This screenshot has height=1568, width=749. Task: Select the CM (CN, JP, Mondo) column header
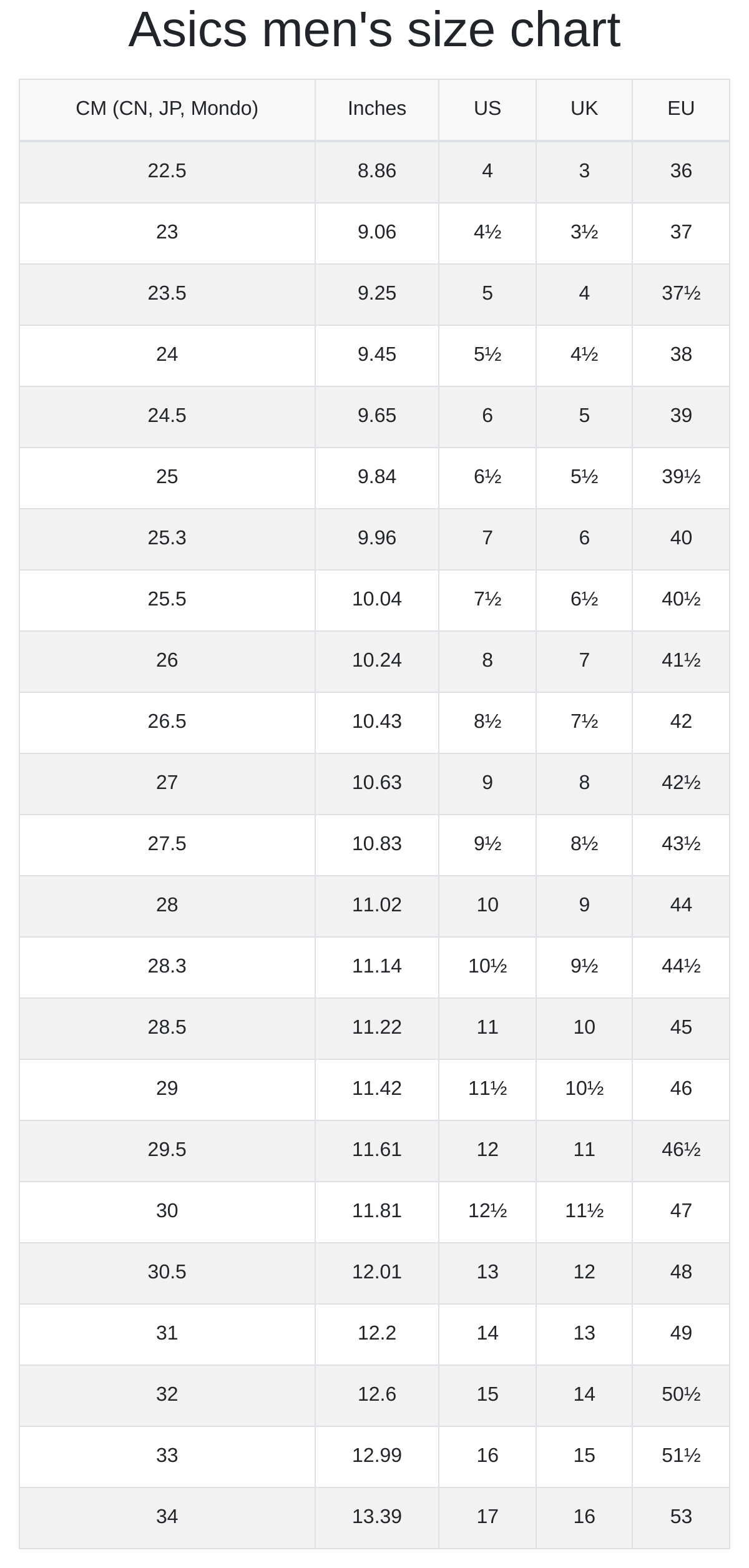167,109
